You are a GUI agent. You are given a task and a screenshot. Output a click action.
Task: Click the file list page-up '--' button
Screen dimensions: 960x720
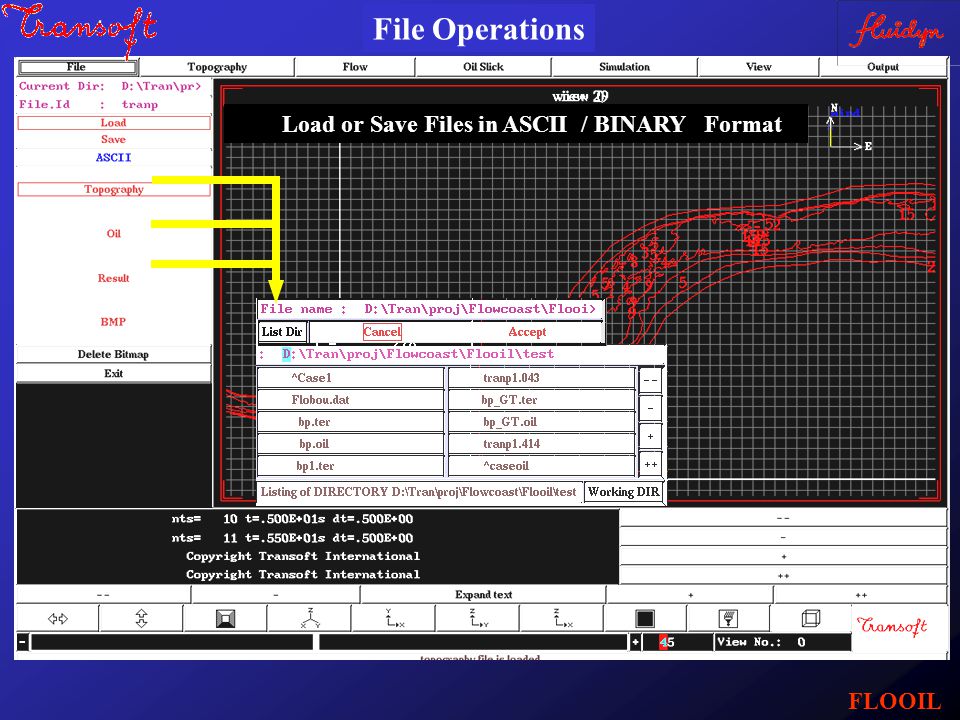(650, 380)
